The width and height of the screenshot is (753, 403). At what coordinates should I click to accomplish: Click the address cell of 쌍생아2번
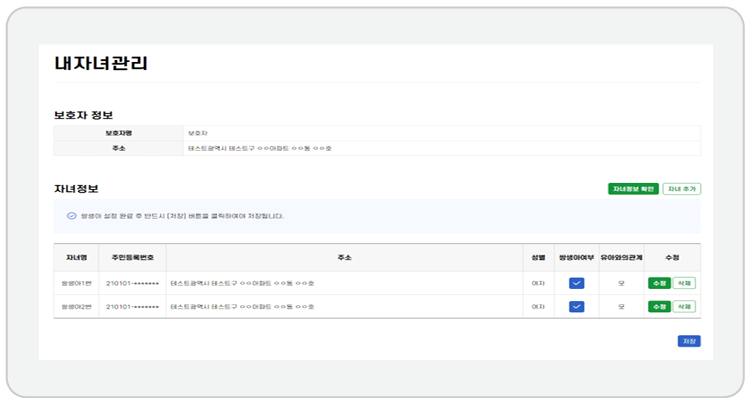point(344,306)
